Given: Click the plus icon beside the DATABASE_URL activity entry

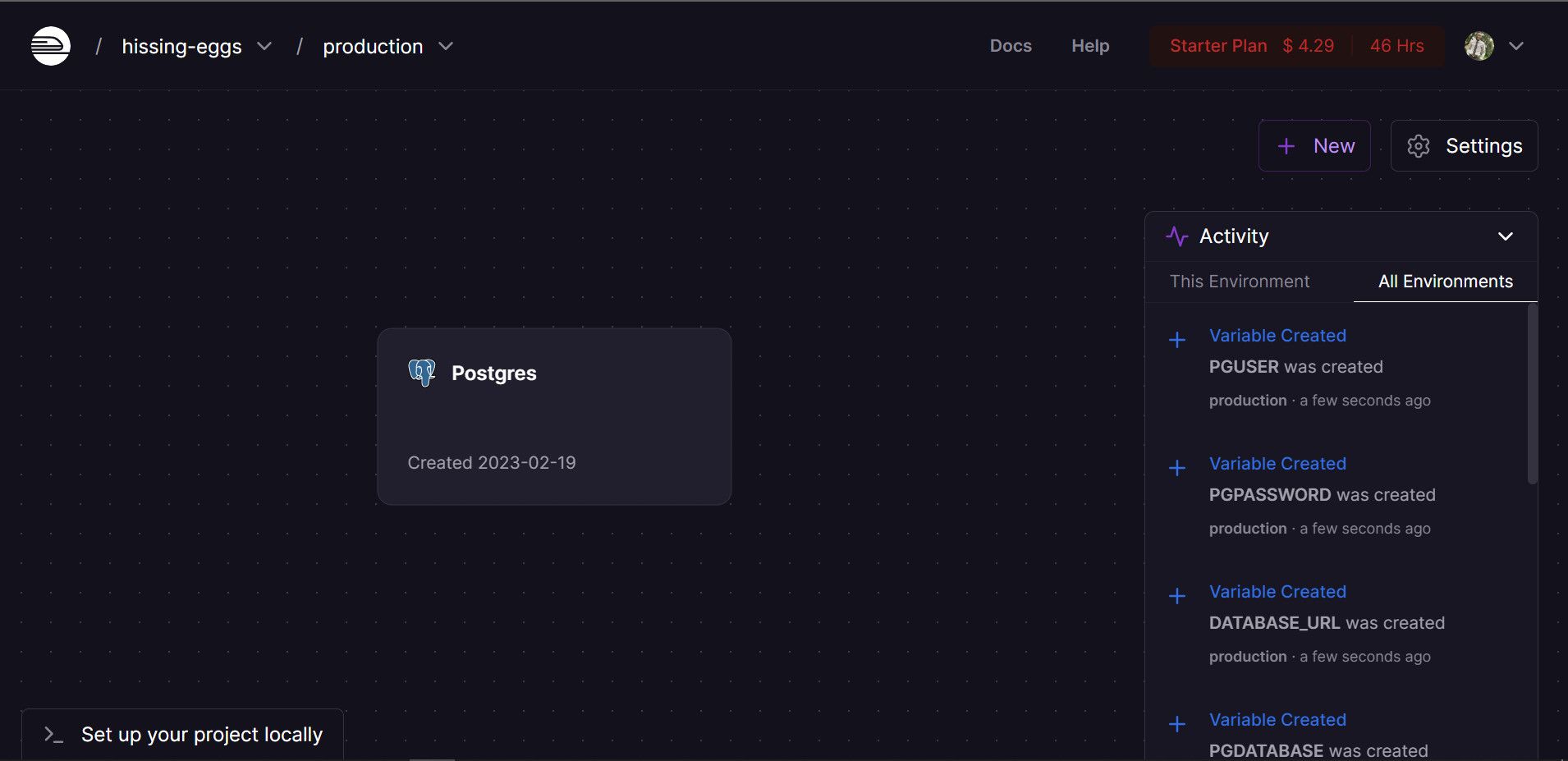Looking at the screenshot, I should [x=1178, y=596].
